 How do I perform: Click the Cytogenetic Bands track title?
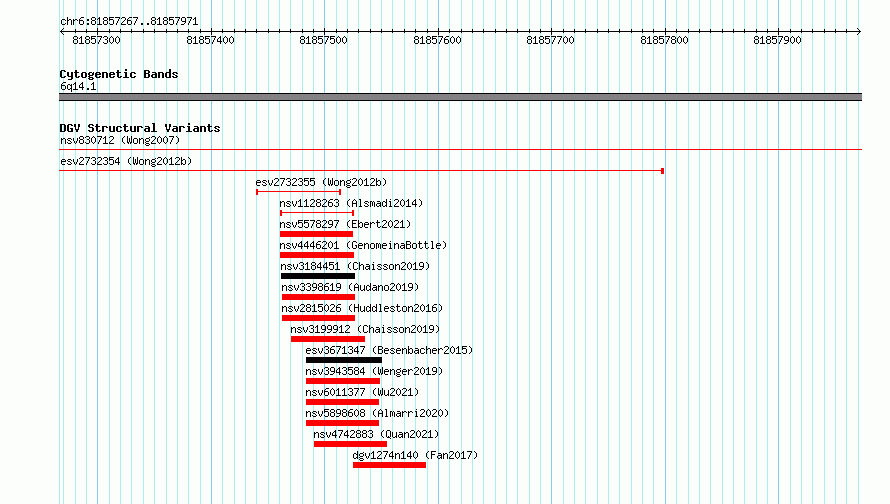click(x=119, y=74)
